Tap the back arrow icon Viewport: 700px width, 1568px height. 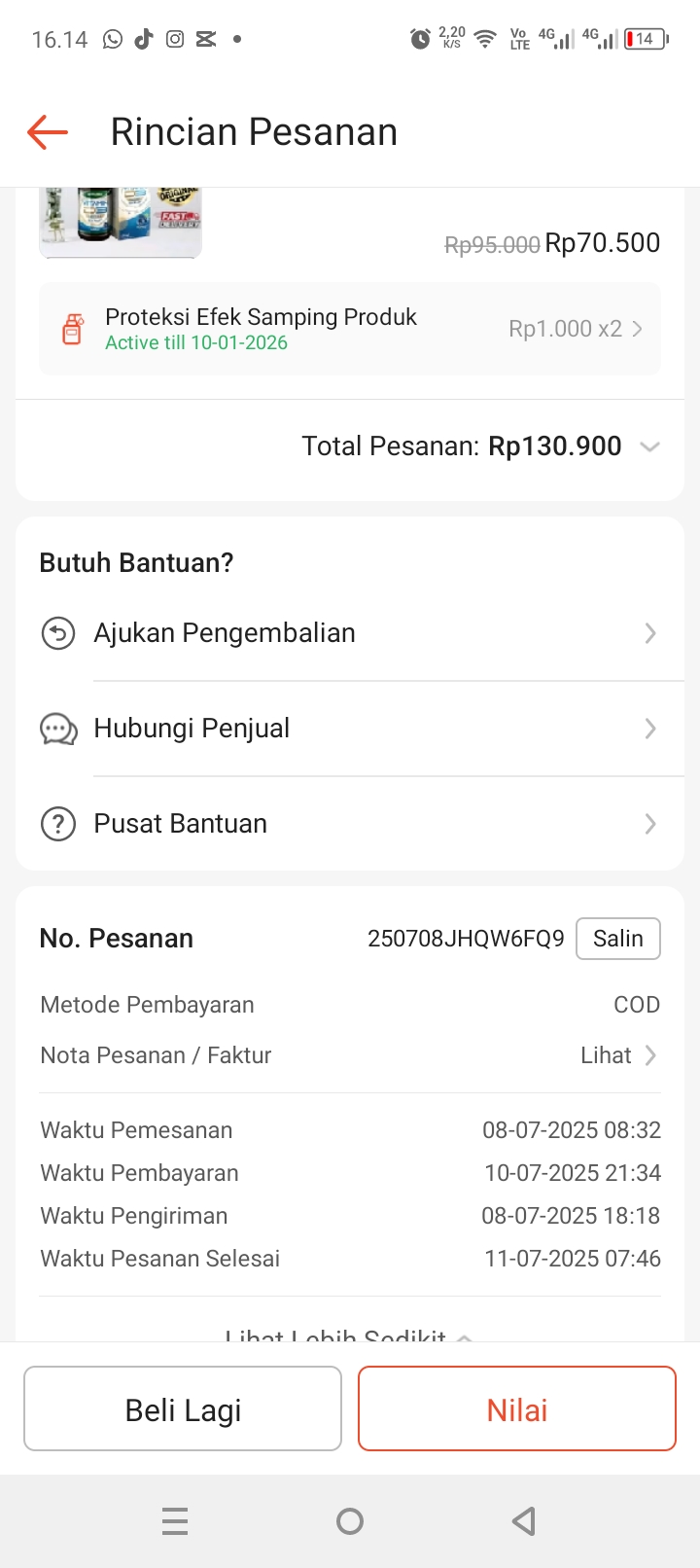48,131
